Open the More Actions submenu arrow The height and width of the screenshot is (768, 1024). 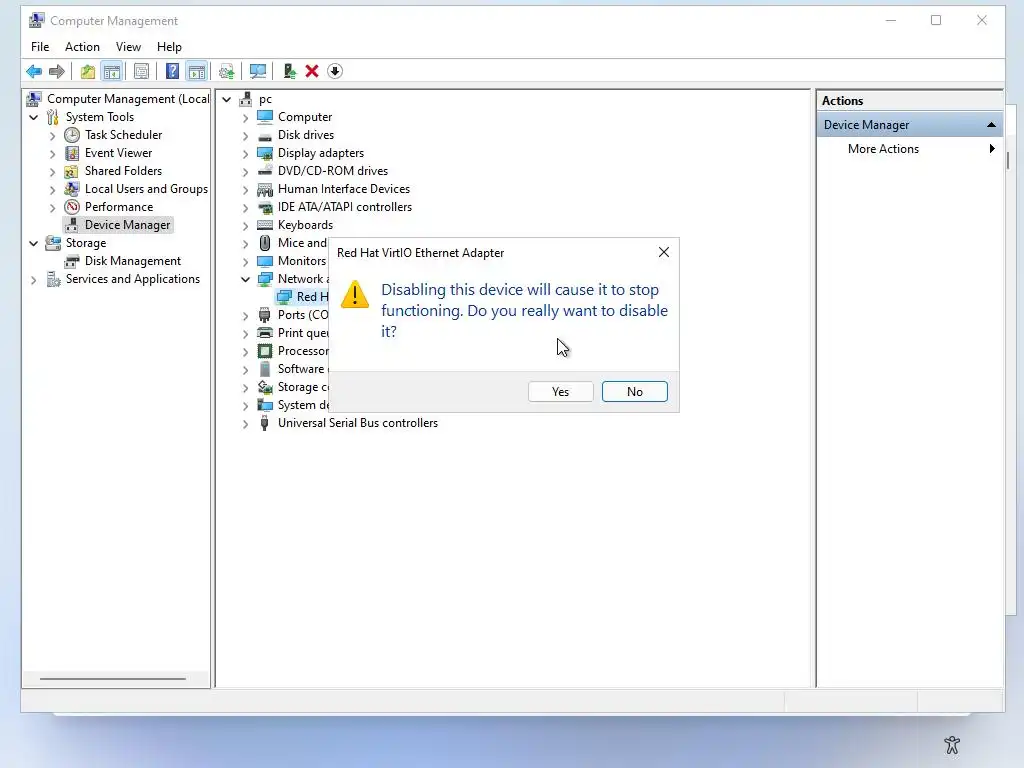(992, 149)
